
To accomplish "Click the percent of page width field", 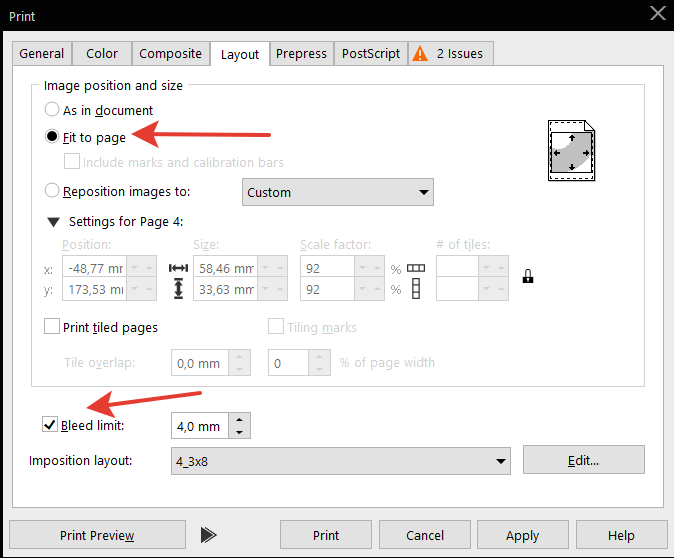I will pyautogui.click(x=288, y=363).
